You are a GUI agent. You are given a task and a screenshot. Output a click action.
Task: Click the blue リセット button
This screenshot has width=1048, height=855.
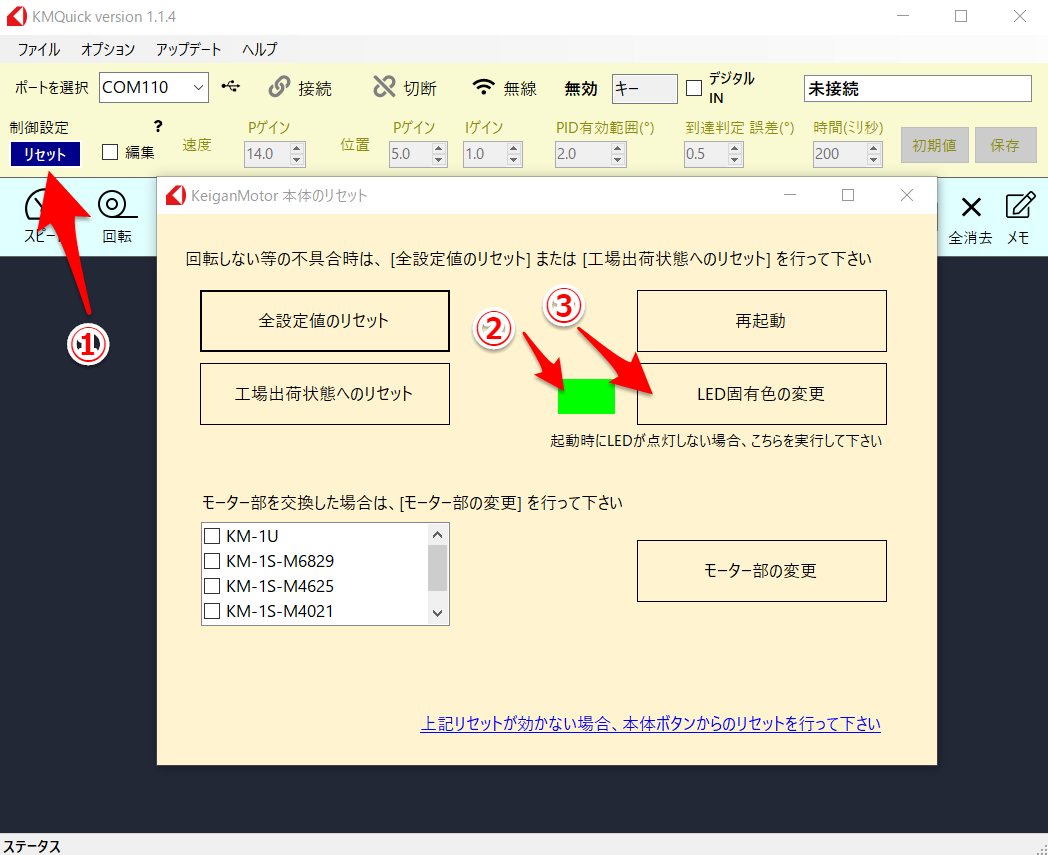pos(45,154)
